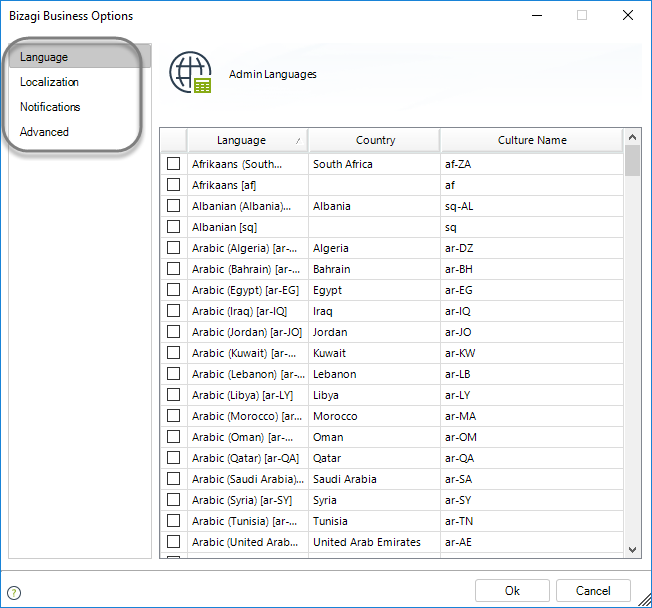Tick the Albanian (Albania) checkbox
Screen dimensions: 652x608
click(173, 205)
